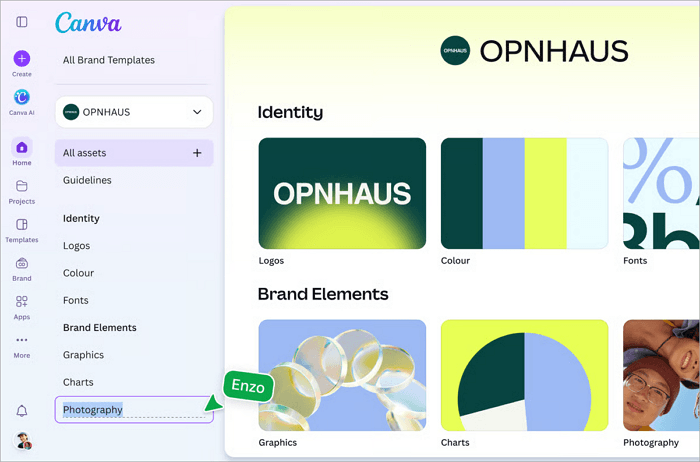This screenshot has height=462, width=700.
Task: Select Guidelines in the brand menu
Action: (87, 180)
